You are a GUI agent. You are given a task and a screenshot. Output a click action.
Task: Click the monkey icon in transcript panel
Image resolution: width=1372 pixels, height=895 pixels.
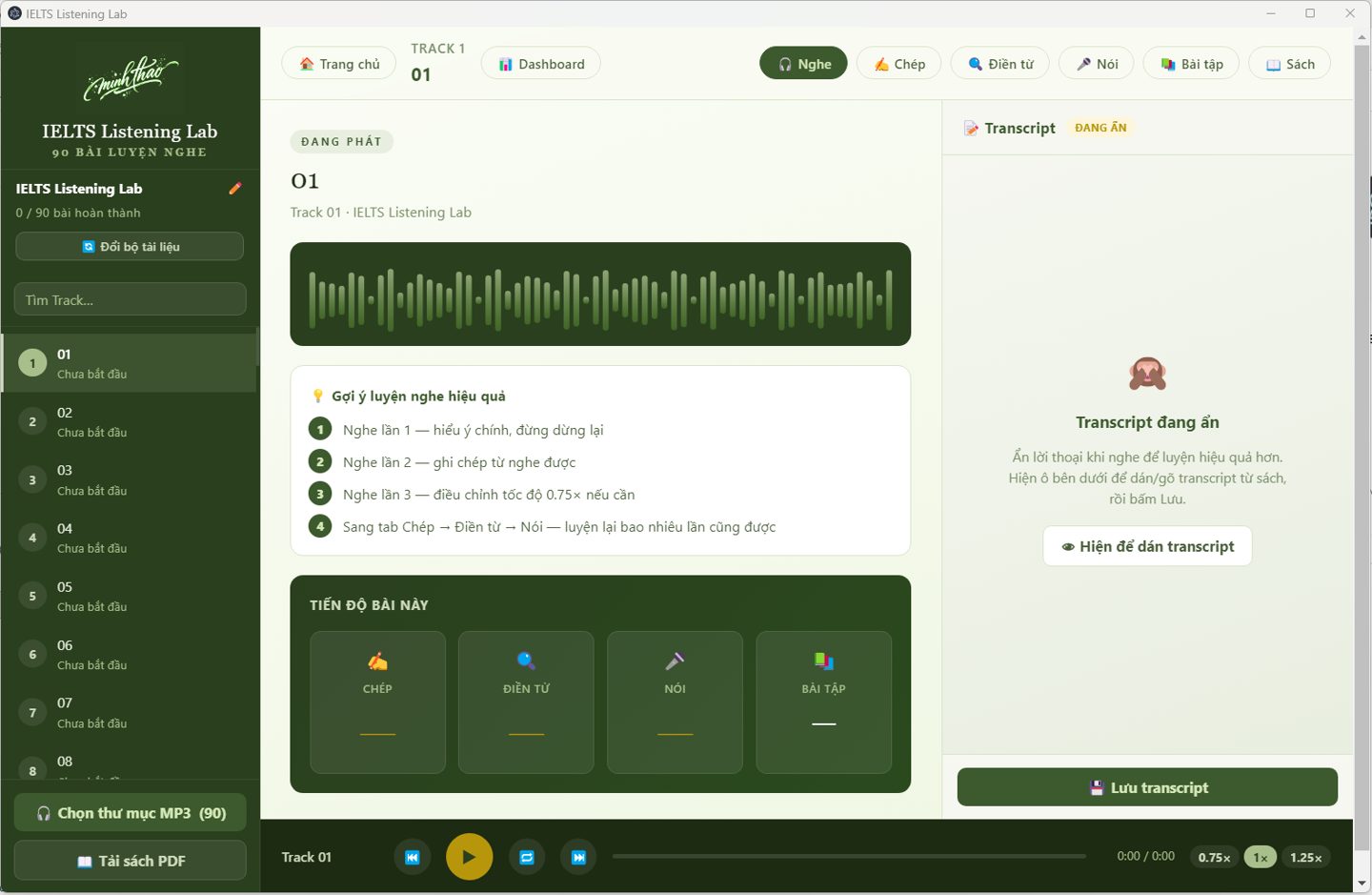point(1147,375)
